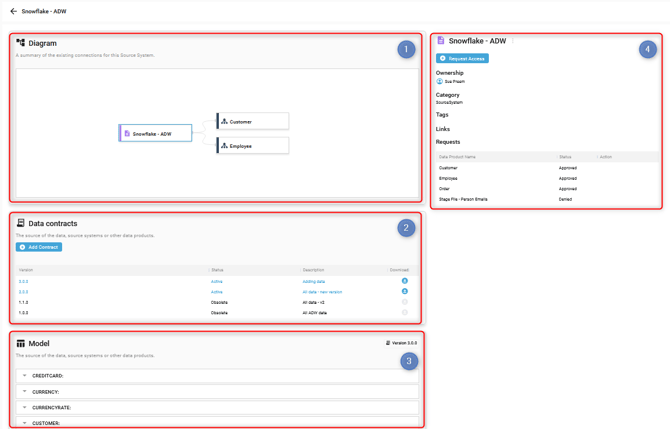This screenshot has height=429, width=670.
Task: Click the Approved status for Employee request
Action: pyautogui.click(x=568, y=178)
